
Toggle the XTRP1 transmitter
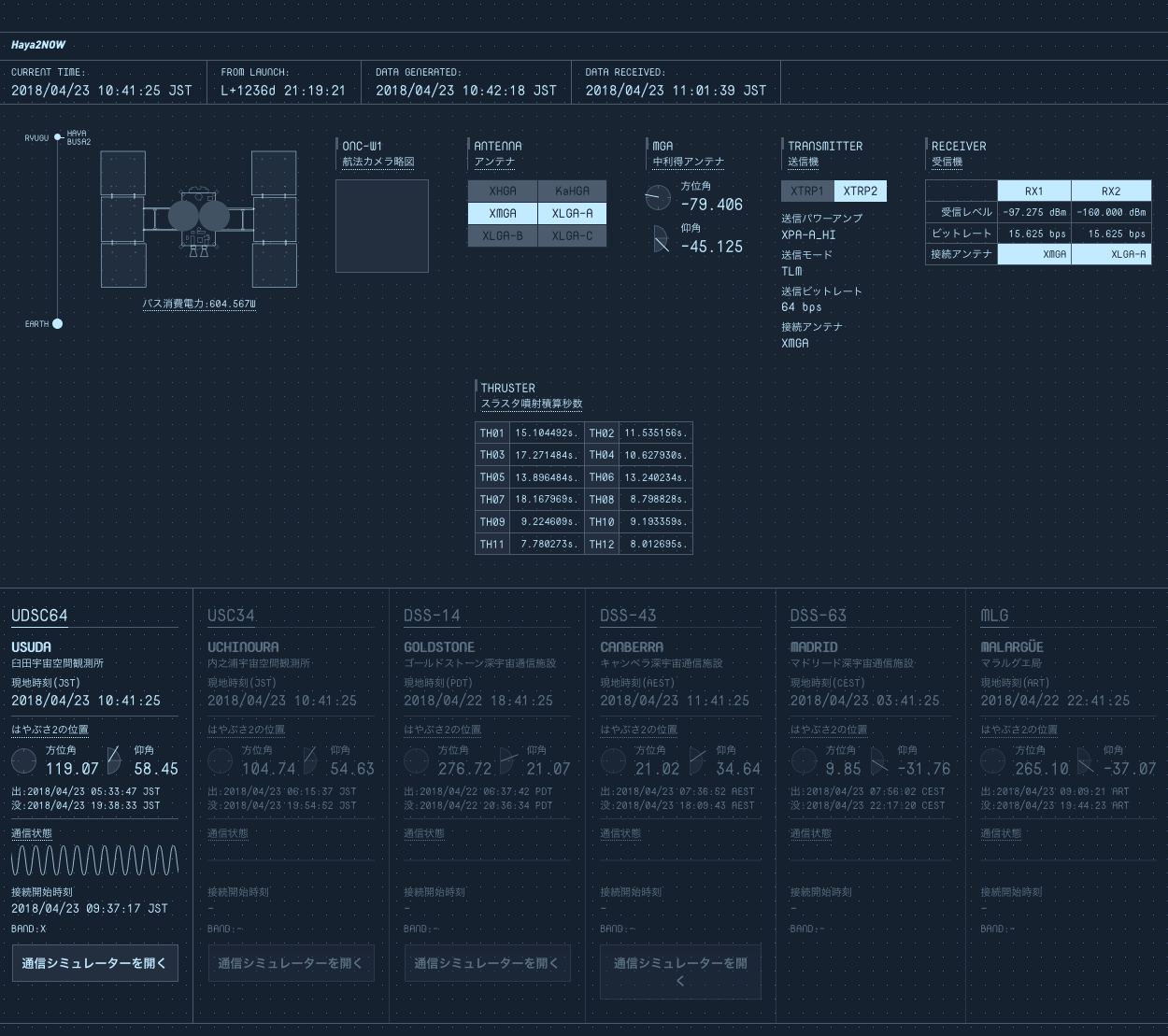click(x=807, y=192)
